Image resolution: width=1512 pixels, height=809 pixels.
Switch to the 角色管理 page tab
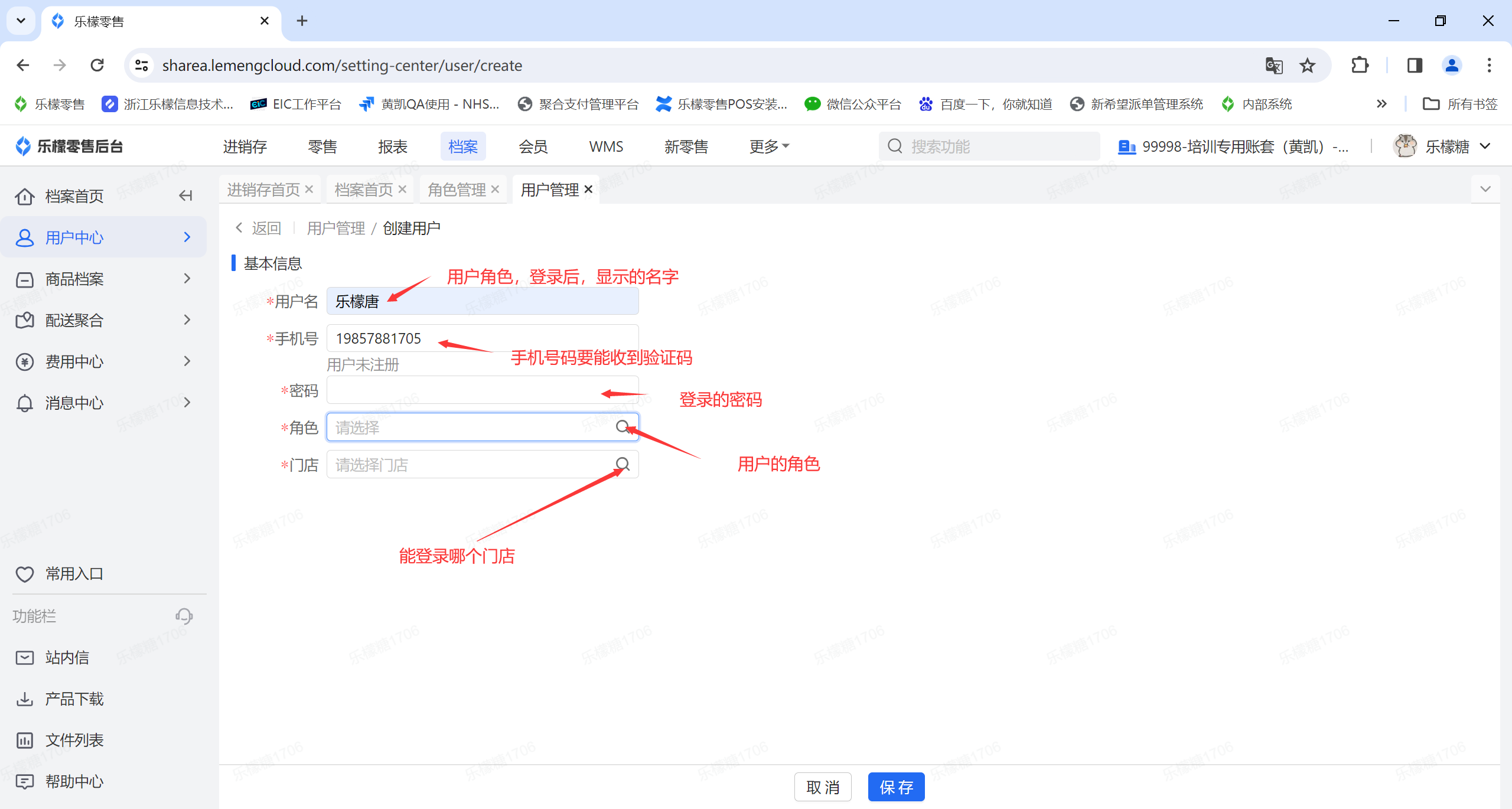(457, 190)
